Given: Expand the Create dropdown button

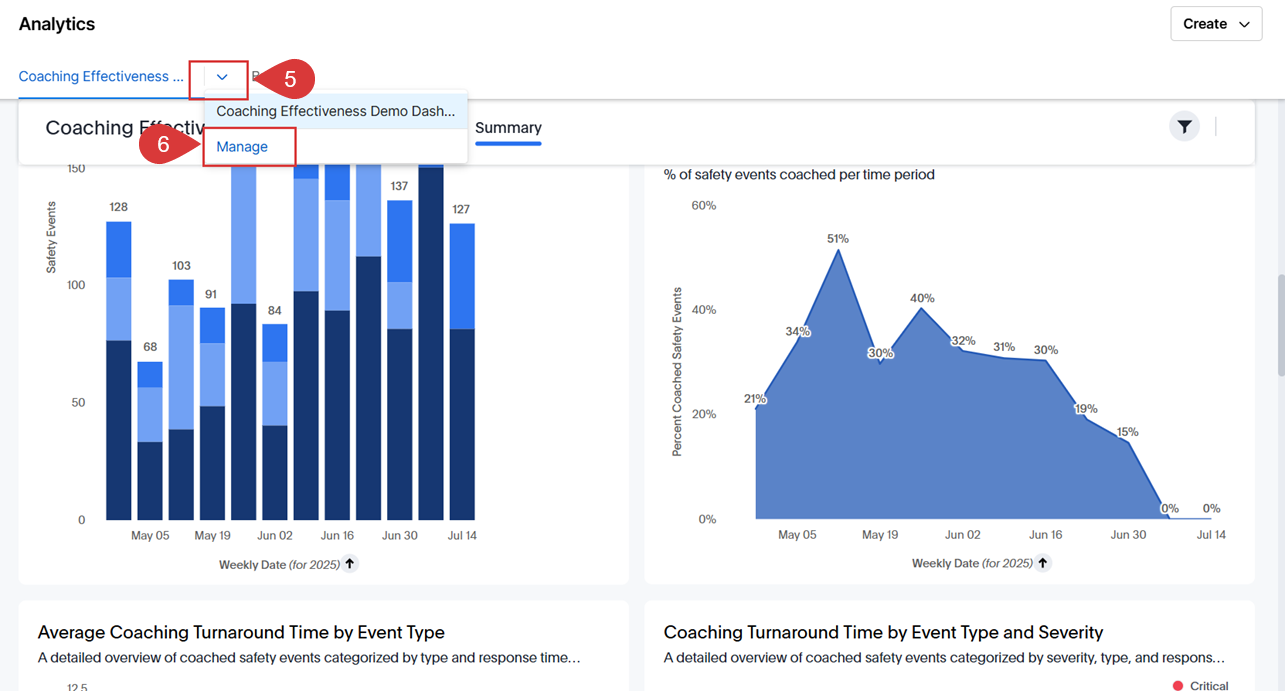Looking at the screenshot, I should 1216,24.
